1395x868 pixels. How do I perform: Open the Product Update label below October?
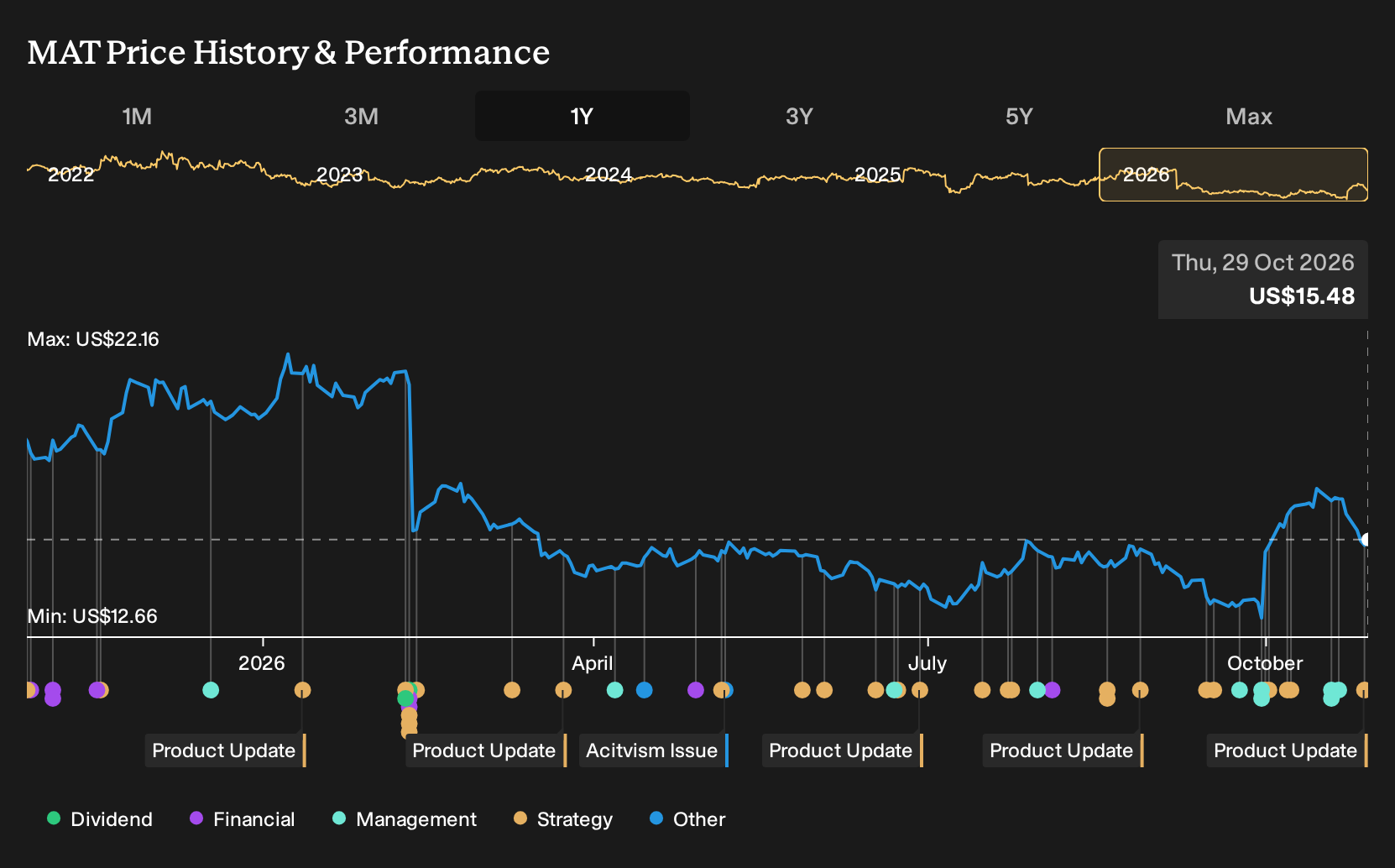[1287, 750]
